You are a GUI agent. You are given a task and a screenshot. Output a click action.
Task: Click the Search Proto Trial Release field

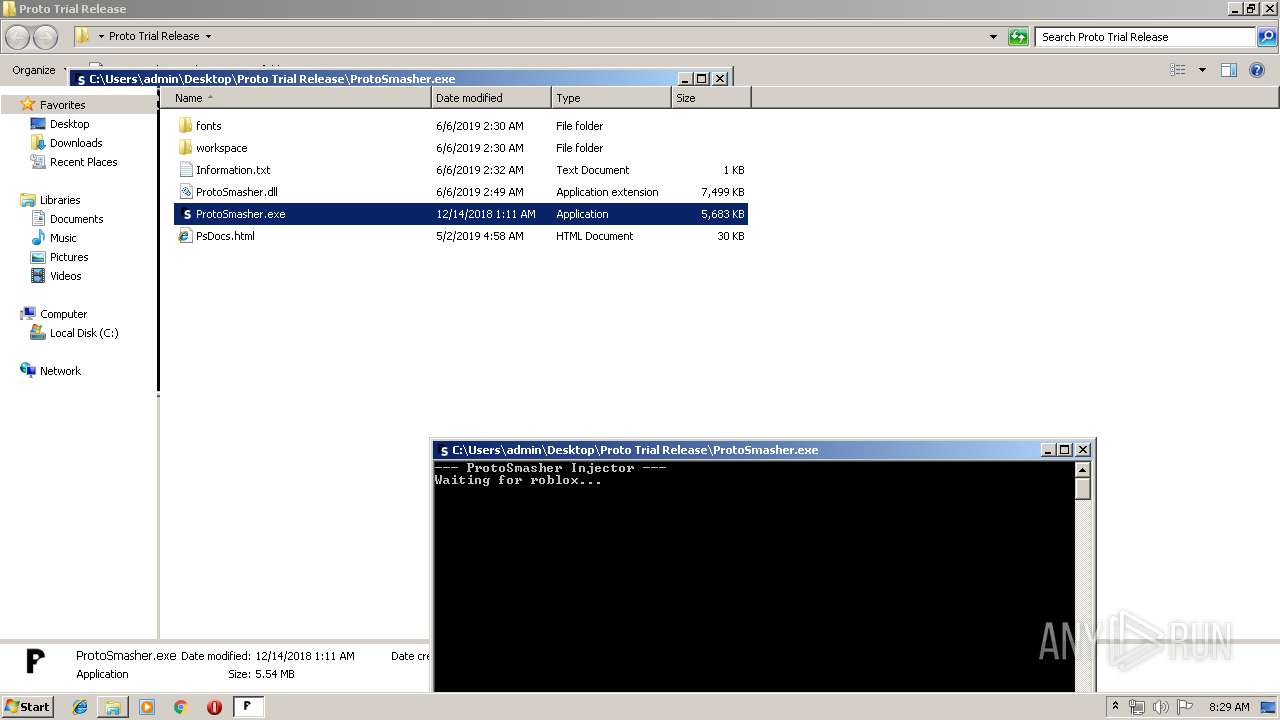point(1145,37)
